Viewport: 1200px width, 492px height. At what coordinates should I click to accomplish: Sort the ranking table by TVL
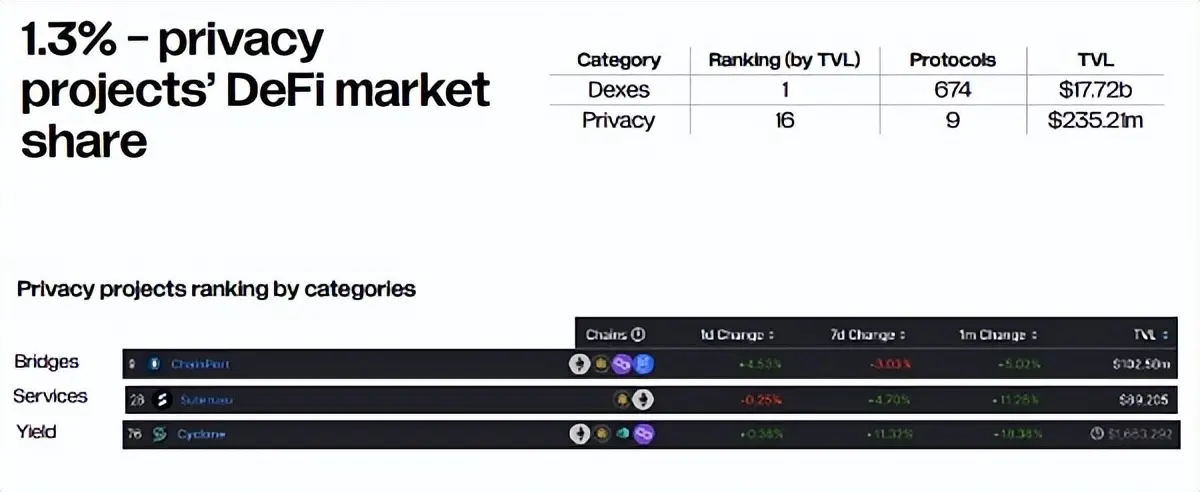[1151, 335]
